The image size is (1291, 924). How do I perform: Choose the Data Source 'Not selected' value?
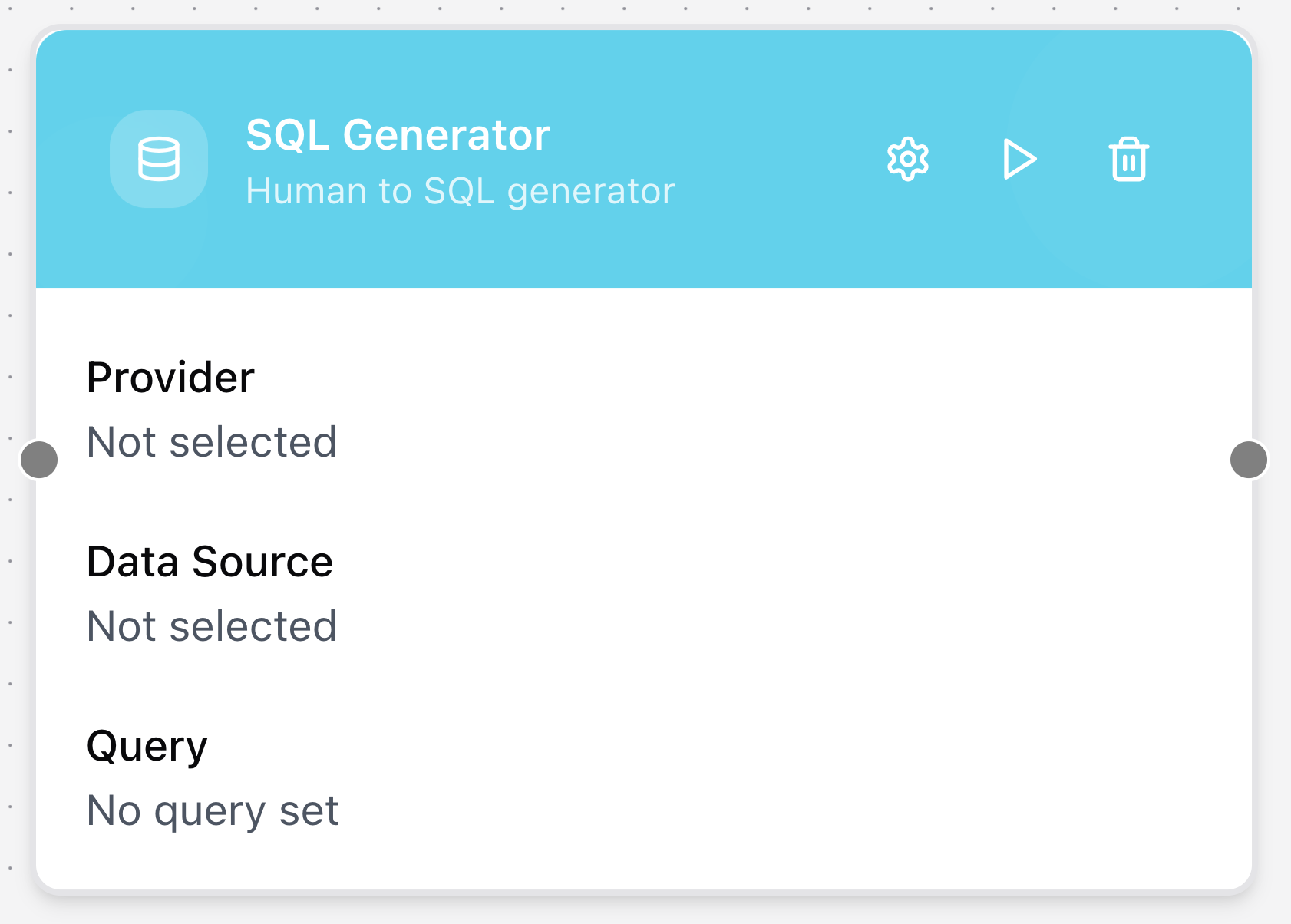coord(212,626)
